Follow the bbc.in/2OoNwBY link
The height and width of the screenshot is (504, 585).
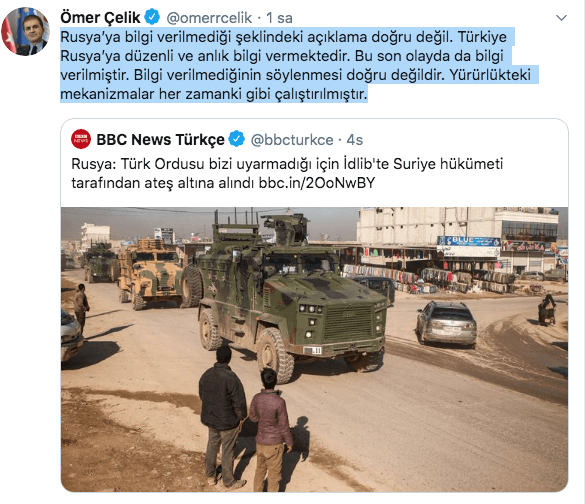click(317, 183)
